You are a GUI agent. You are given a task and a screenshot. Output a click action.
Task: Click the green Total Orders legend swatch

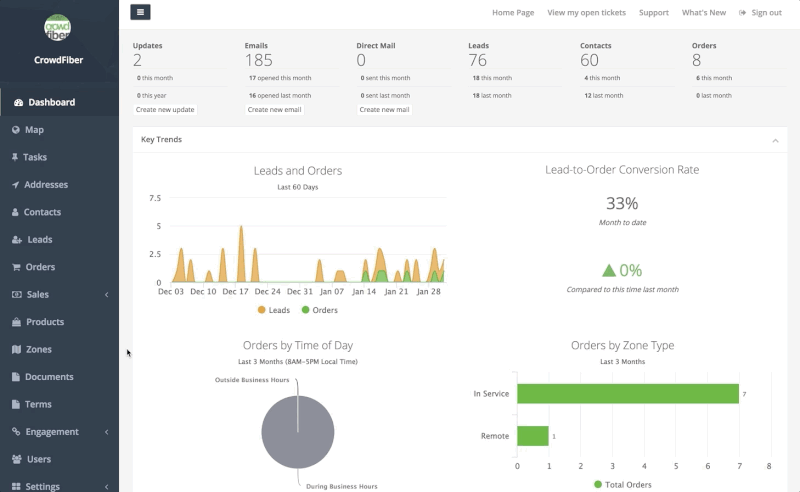tap(598, 484)
